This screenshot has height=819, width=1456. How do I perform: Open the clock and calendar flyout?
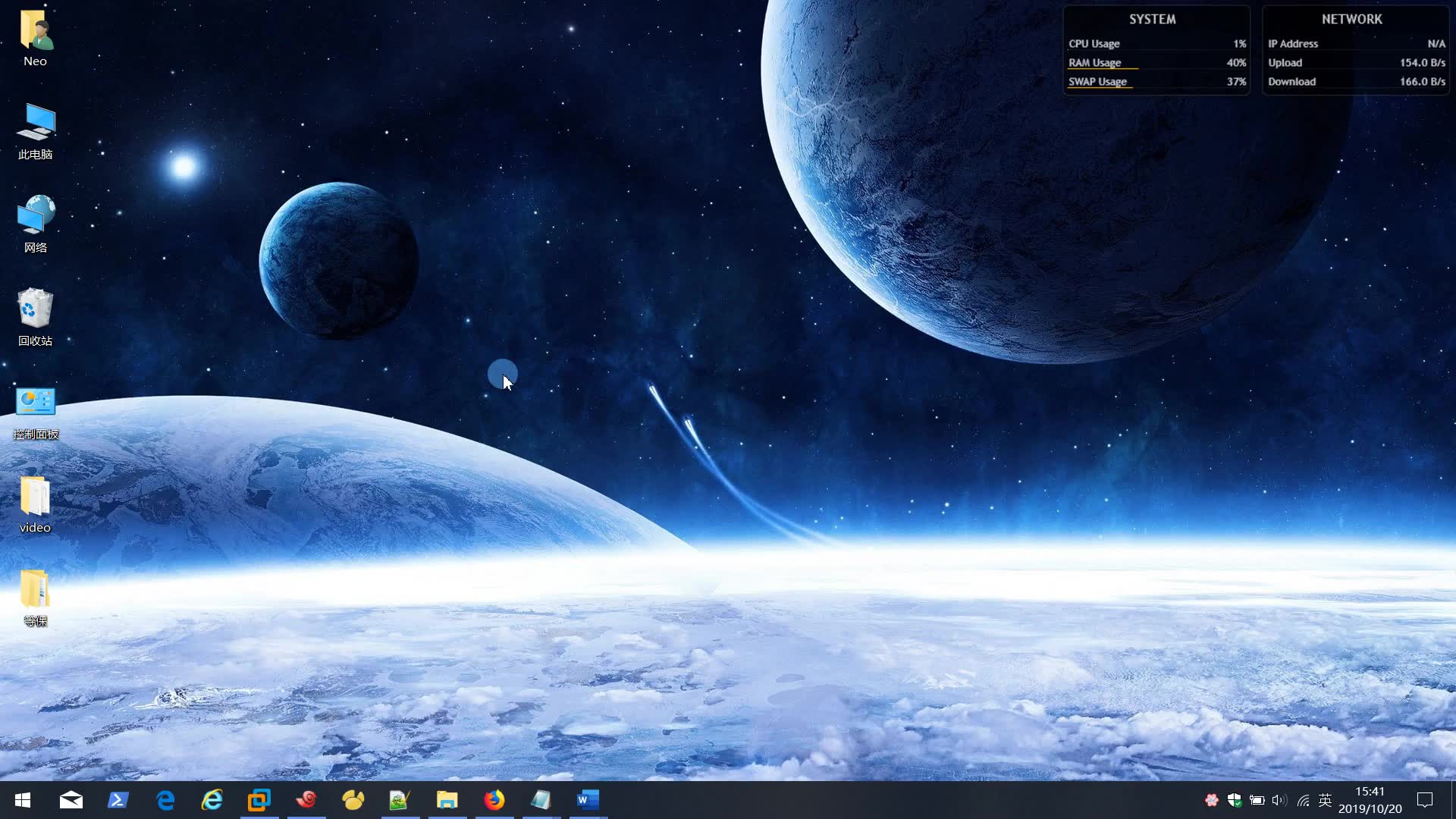1370,800
